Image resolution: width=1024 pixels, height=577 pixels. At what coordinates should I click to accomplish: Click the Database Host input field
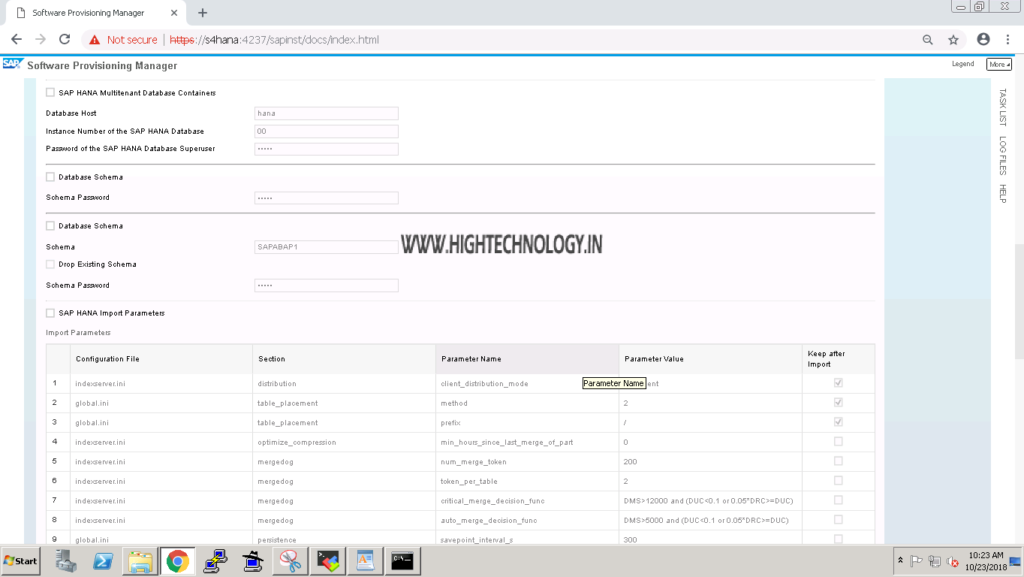point(326,114)
